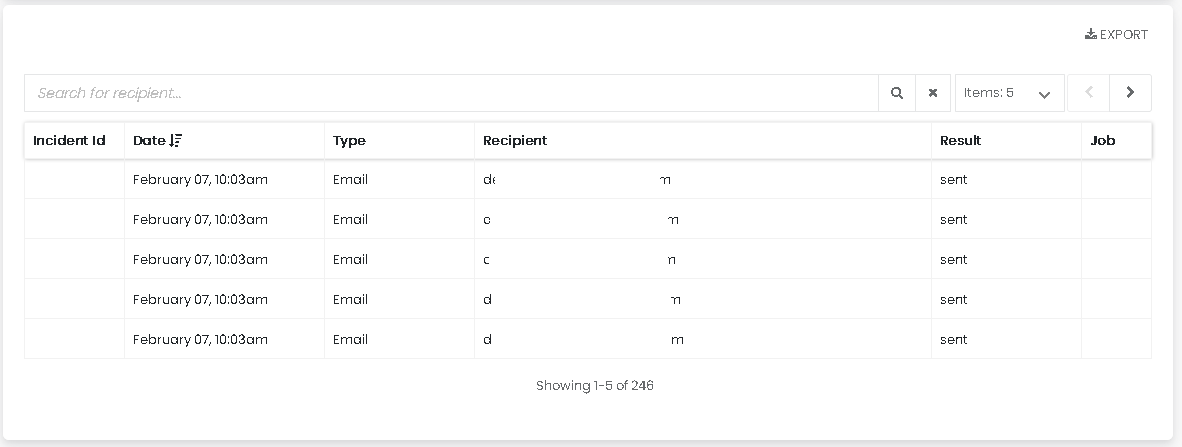Click the sort icon beside Date
Viewport: 1182px width, 447px height.
tap(176, 141)
